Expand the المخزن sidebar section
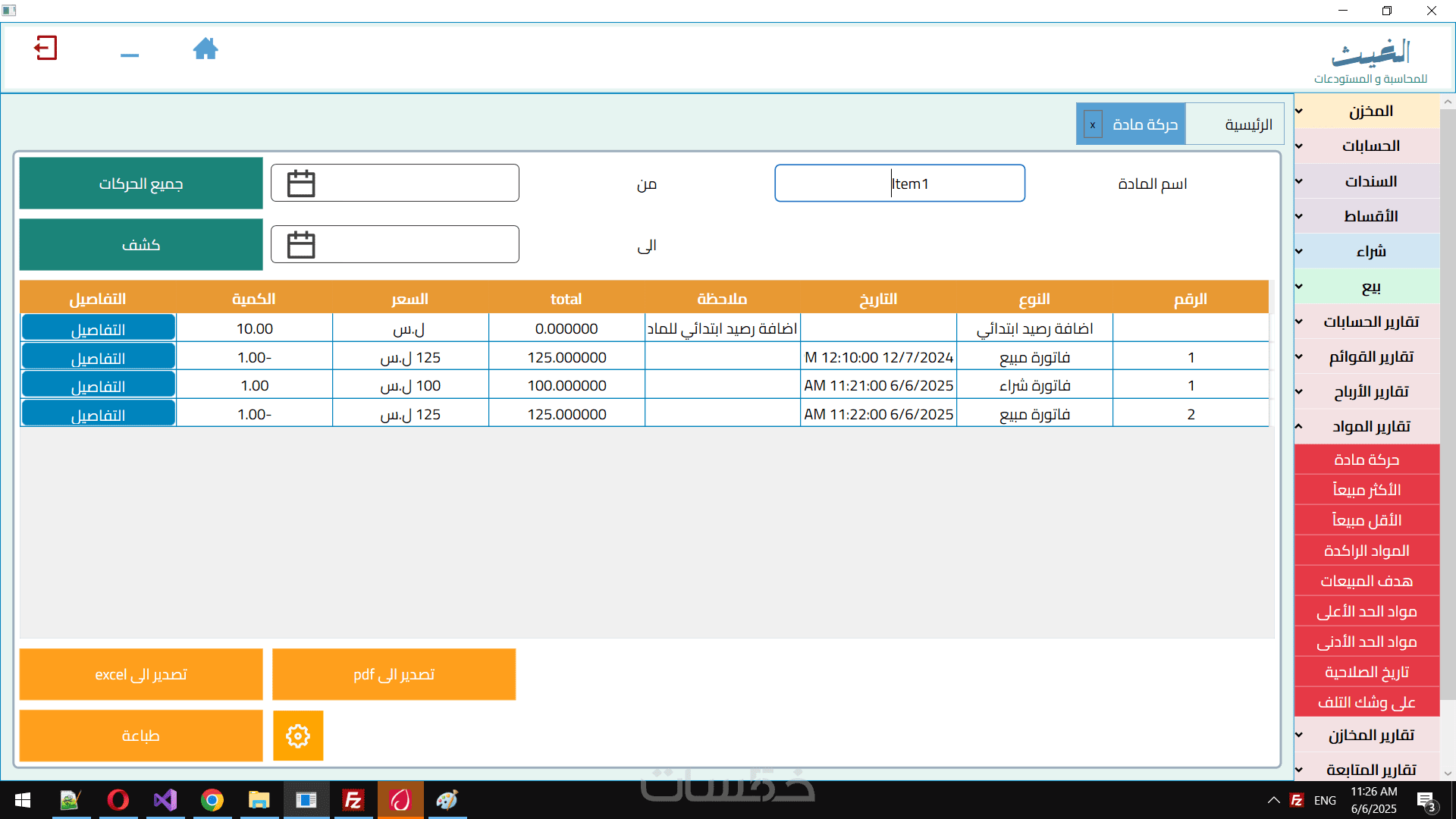This screenshot has height=819, width=1456. (1370, 111)
